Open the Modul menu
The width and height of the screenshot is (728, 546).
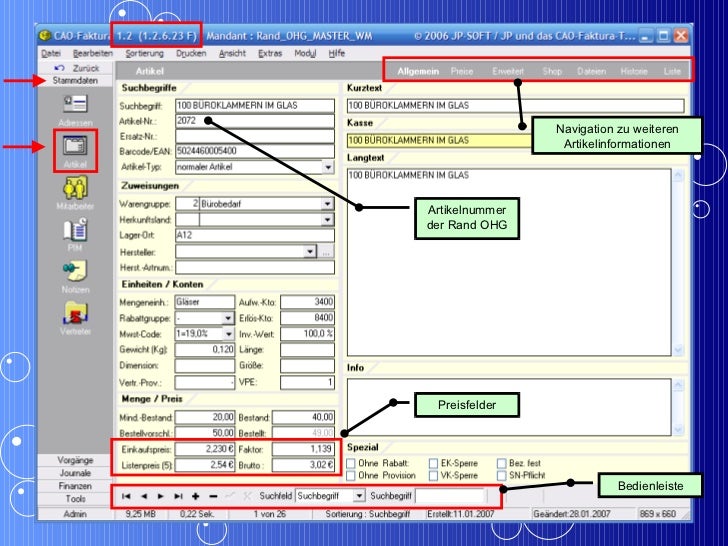point(305,53)
